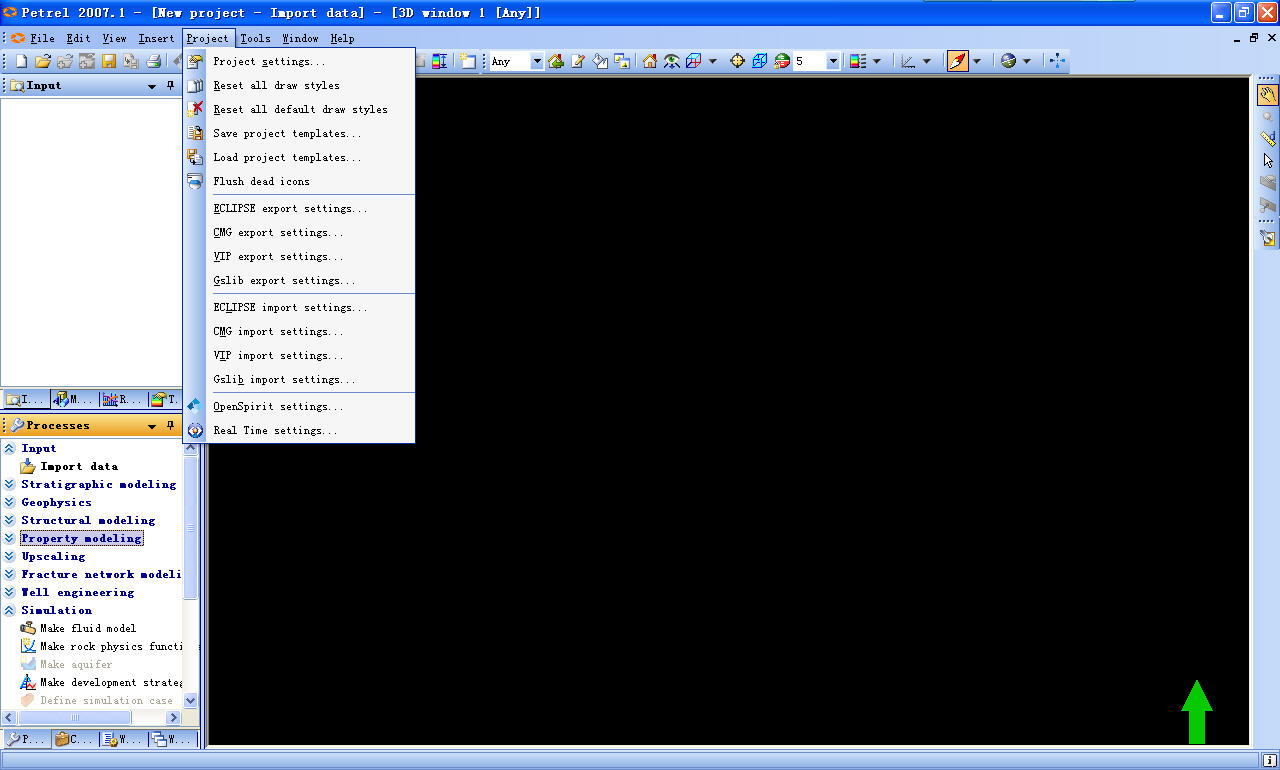The height and width of the screenshot is (770, 1280).
Task: Click the axis icon in toolbar
Action: 908,62
